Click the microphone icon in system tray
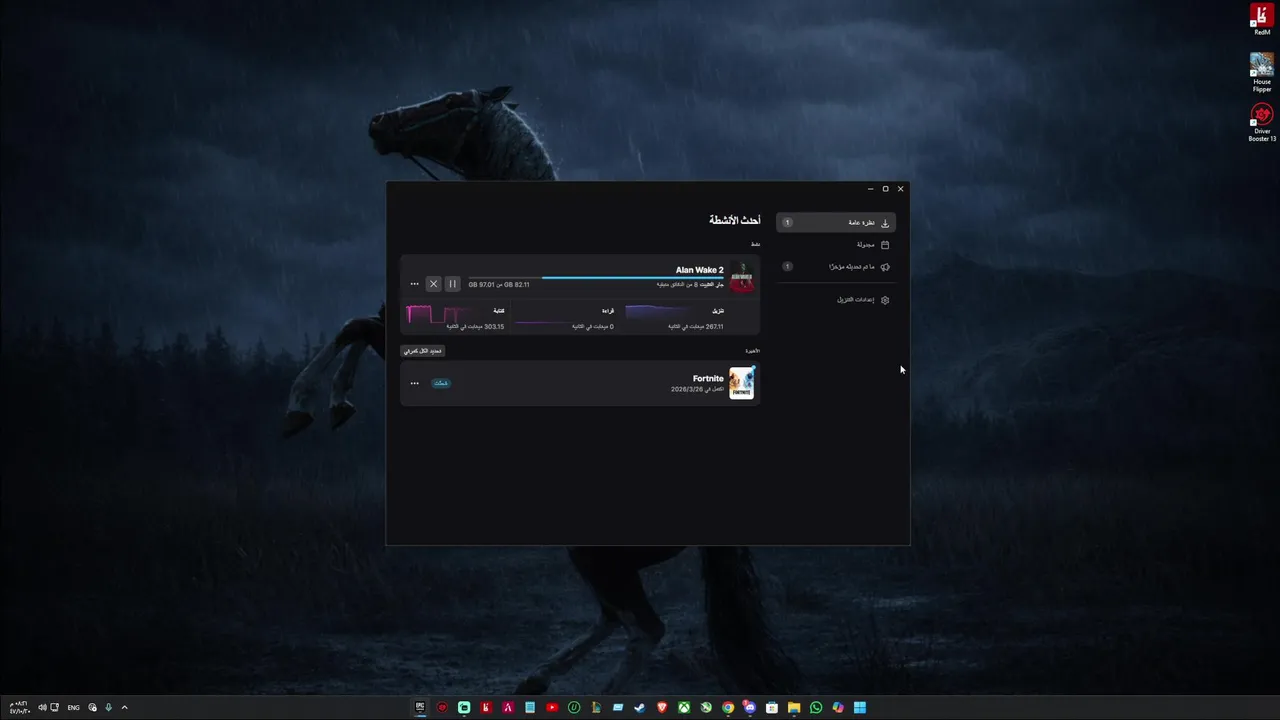Screen dimensions: 1280x720 (108, 707)
